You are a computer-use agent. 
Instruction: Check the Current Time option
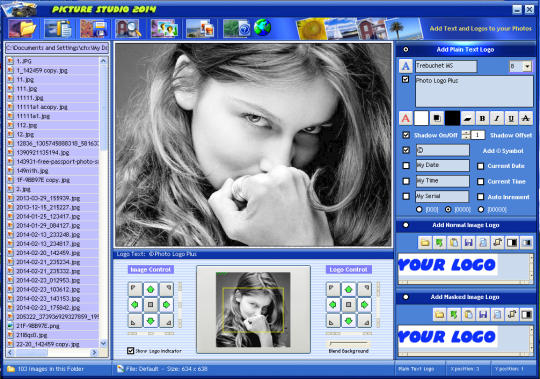[480, 181]
